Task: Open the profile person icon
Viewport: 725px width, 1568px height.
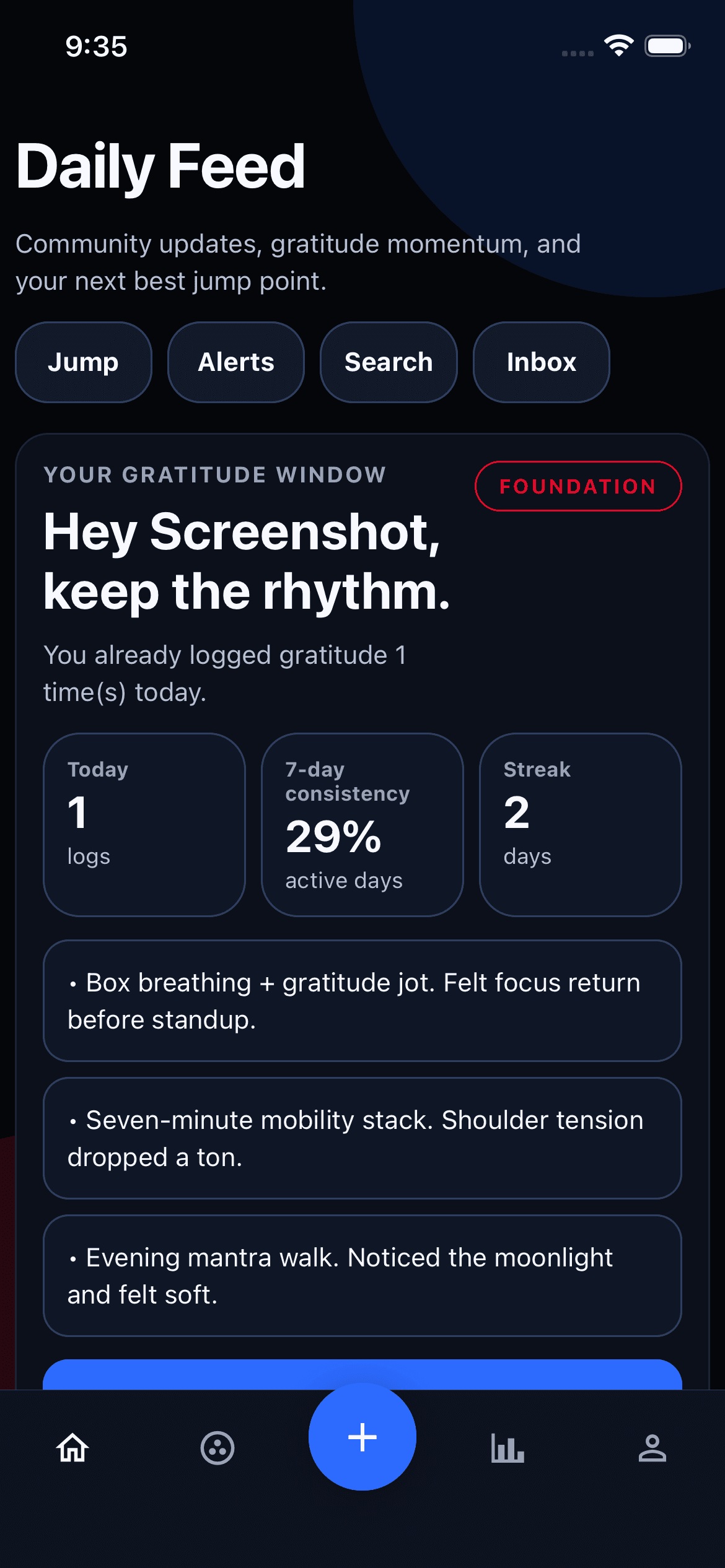Action: pyautogui.click(x=652, y=1448)
